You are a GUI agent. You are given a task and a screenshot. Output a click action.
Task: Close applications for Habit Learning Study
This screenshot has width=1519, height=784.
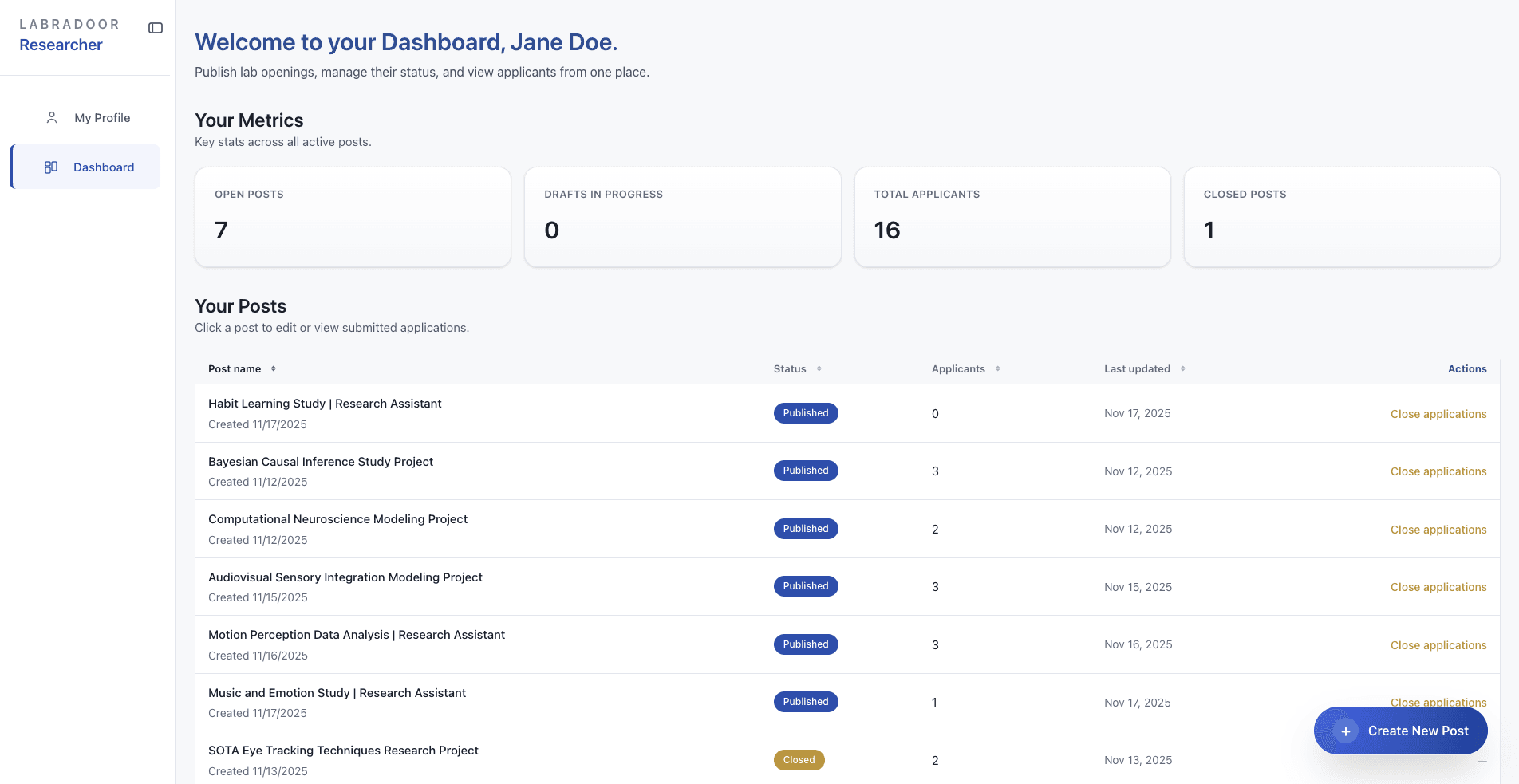coord(1438,414)
